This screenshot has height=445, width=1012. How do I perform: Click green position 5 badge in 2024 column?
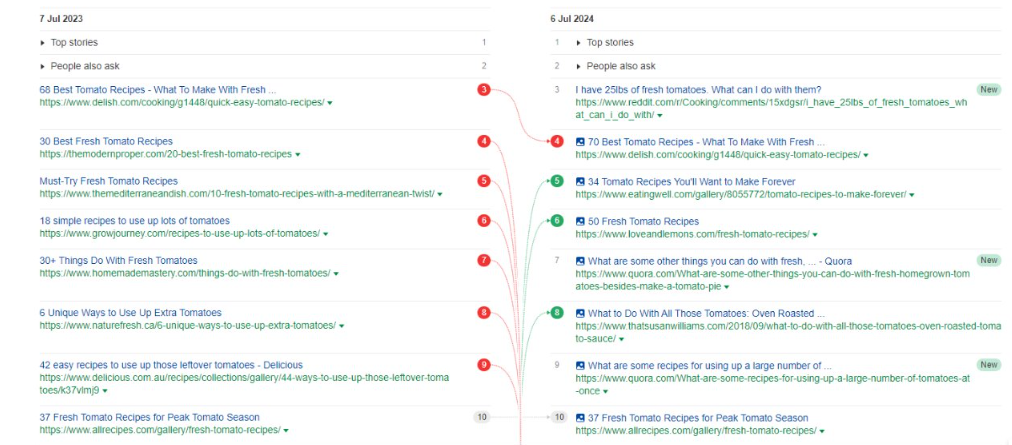(557, 181)
